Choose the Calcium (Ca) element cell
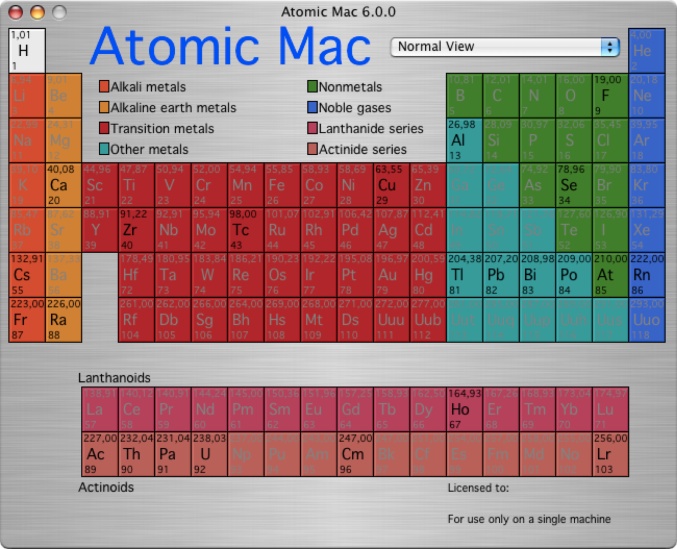 [x=63, y=185]
